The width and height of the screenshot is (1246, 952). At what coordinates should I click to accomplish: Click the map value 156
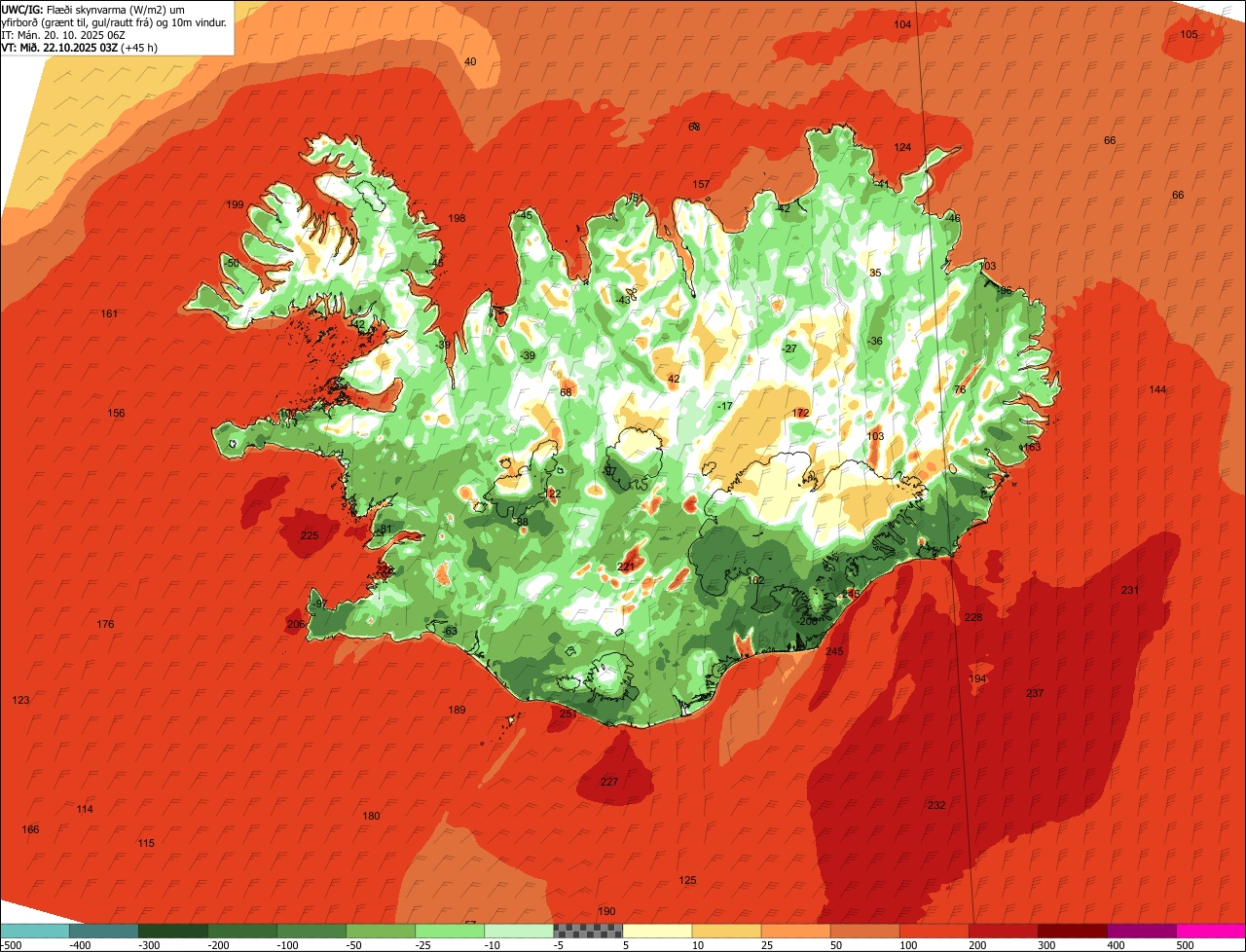[x=116, y=413]
